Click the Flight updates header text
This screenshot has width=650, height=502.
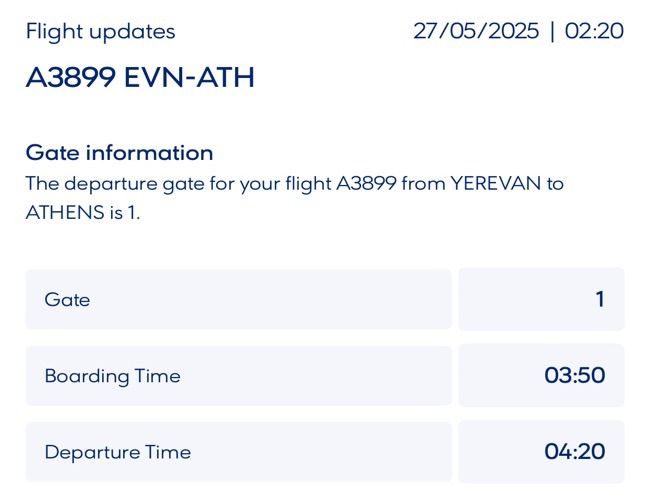click(x=100, y=31)
